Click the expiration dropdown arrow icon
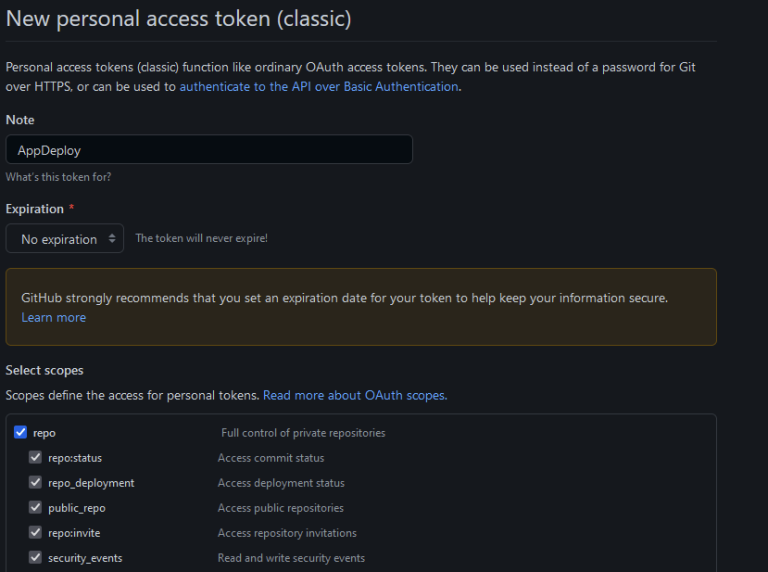Viewport: 768px width, 572px height. (x=112, y=239)
